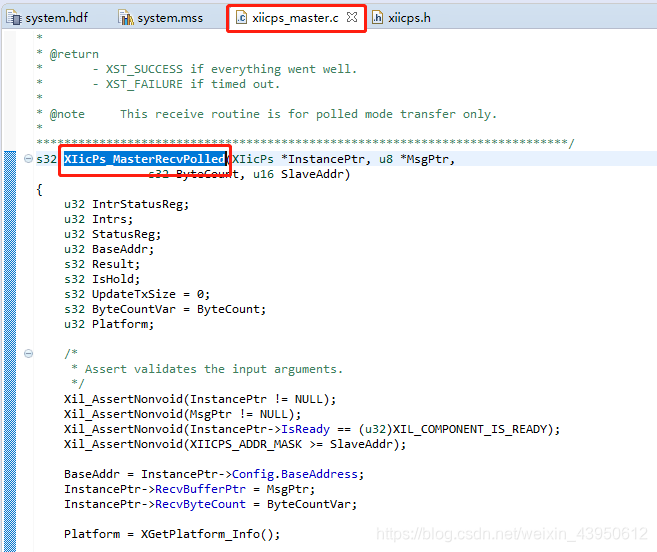
Task: Click the s32 Result declaration
Action: 102,264
